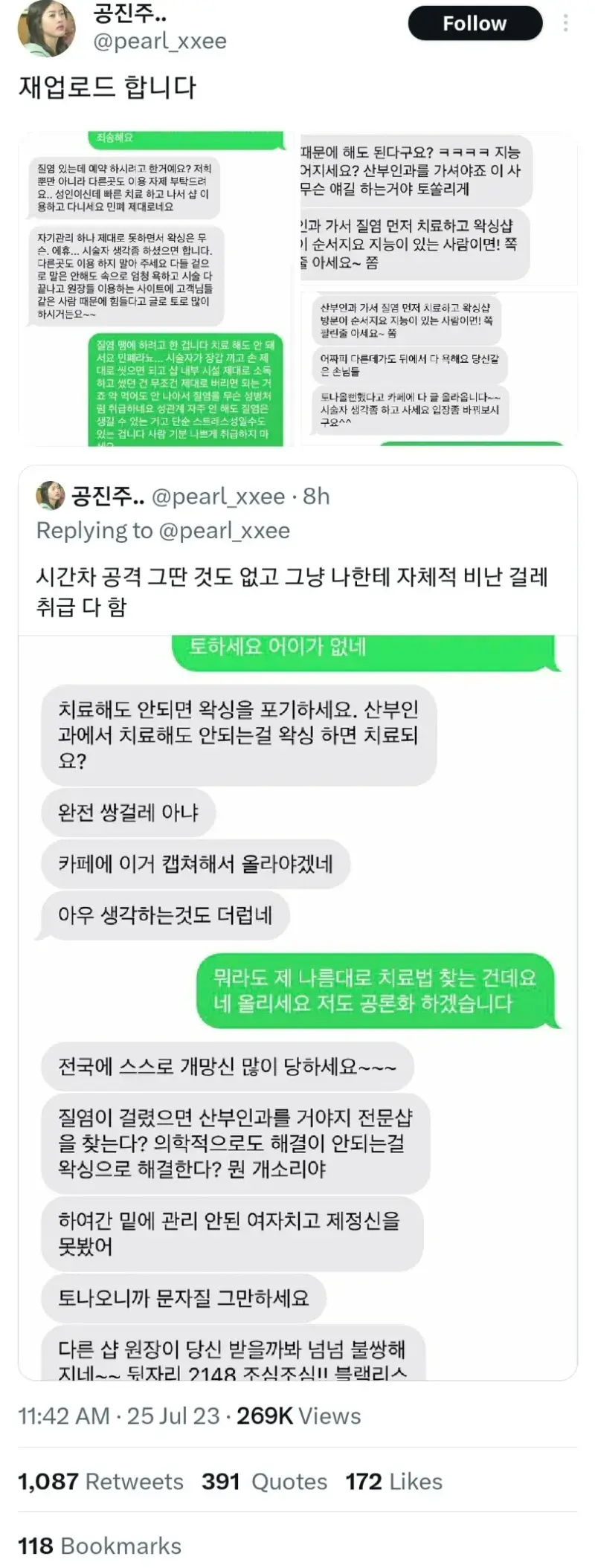This screenshot has width=595, height=1568.
Task: Open the @pearl_xxee handle under the display name
Action: pos(160,41)
